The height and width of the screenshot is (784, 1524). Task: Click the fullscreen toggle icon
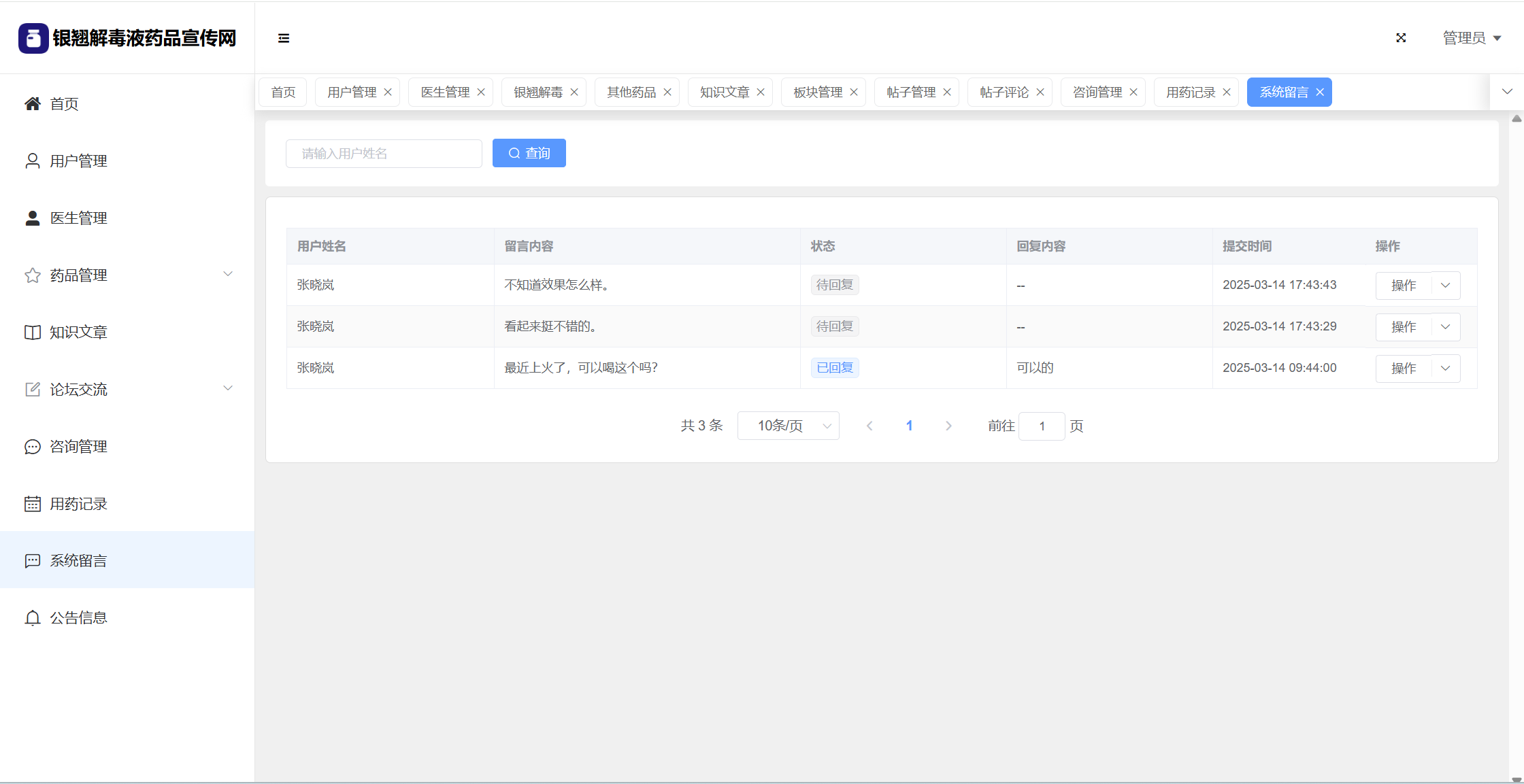(1401, 38)
